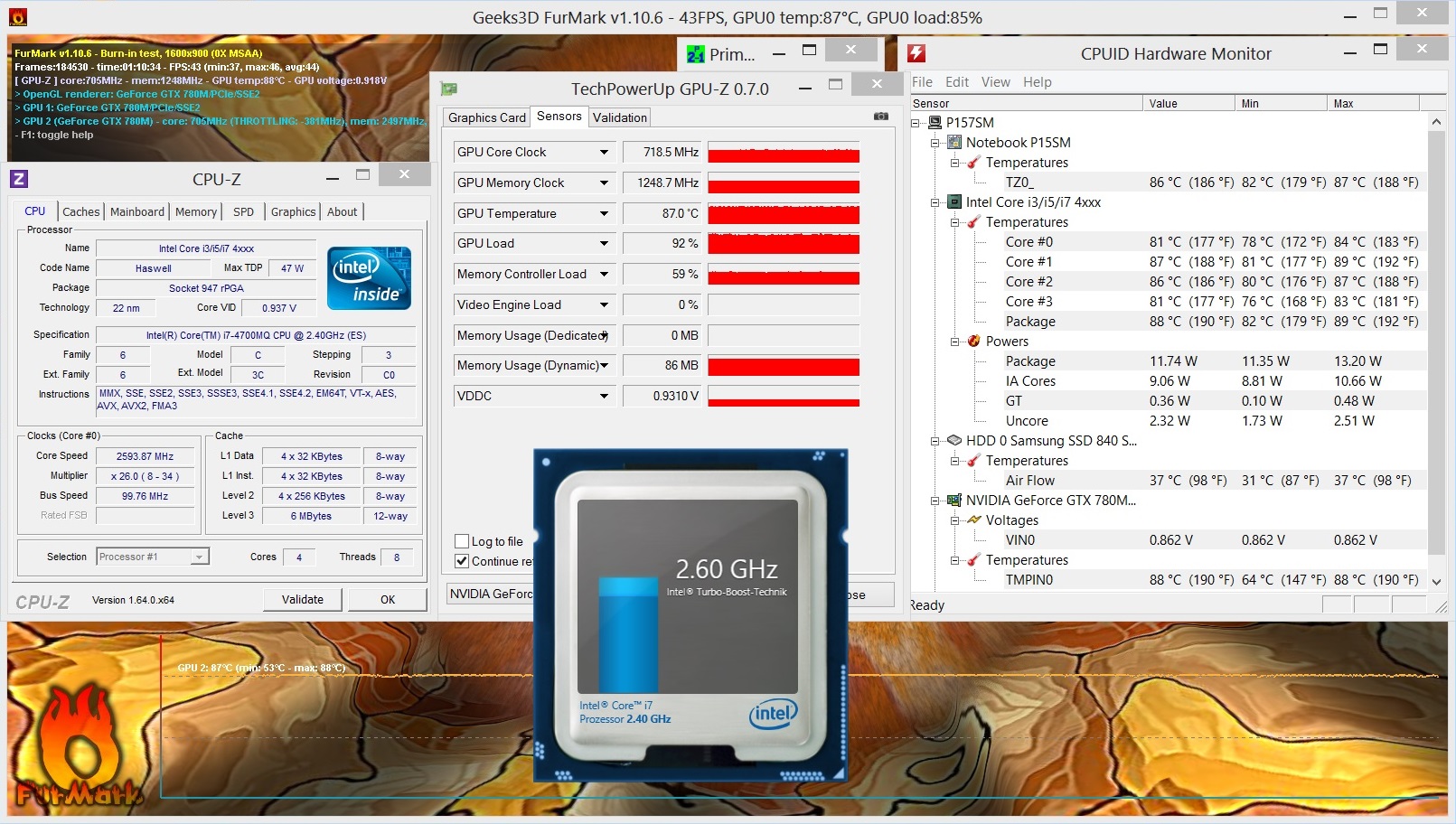Click the Intel Core i3/i5/i7 4xxx chip icon
The width and height of the screenshot is (1456, 824).
coord(953,201)
